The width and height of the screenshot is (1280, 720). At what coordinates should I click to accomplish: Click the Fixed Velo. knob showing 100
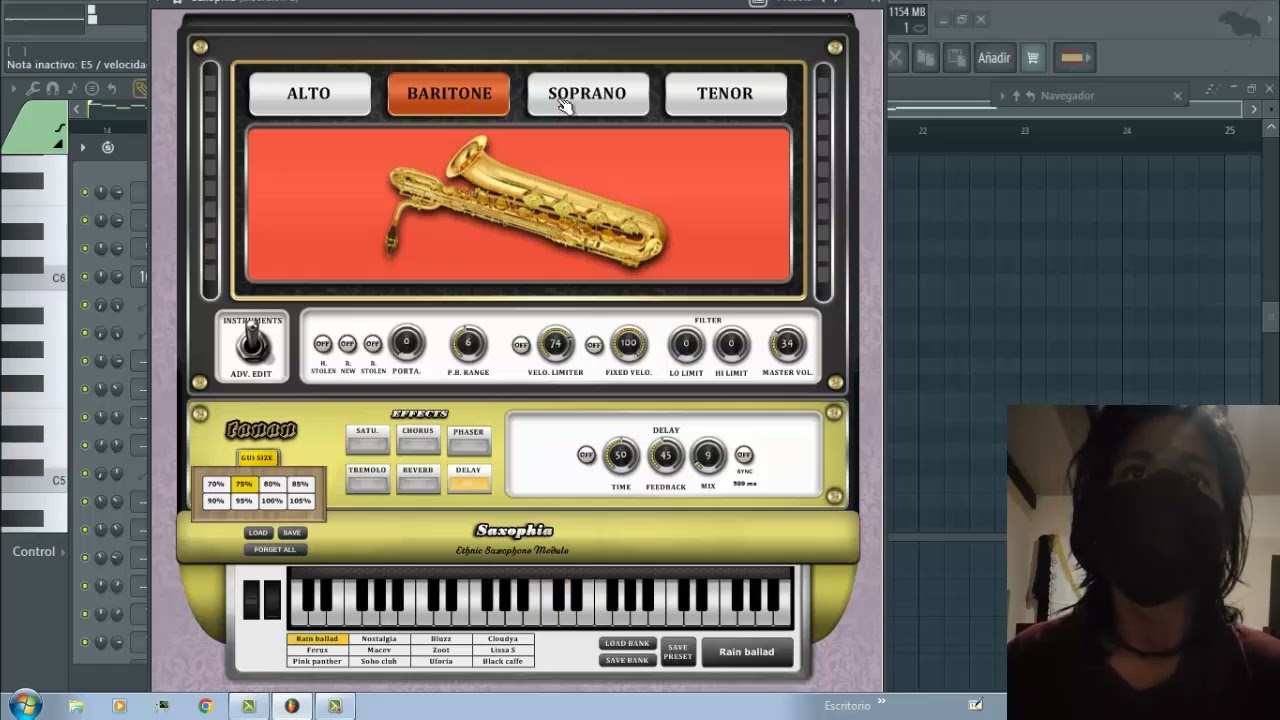coord(628,344)
